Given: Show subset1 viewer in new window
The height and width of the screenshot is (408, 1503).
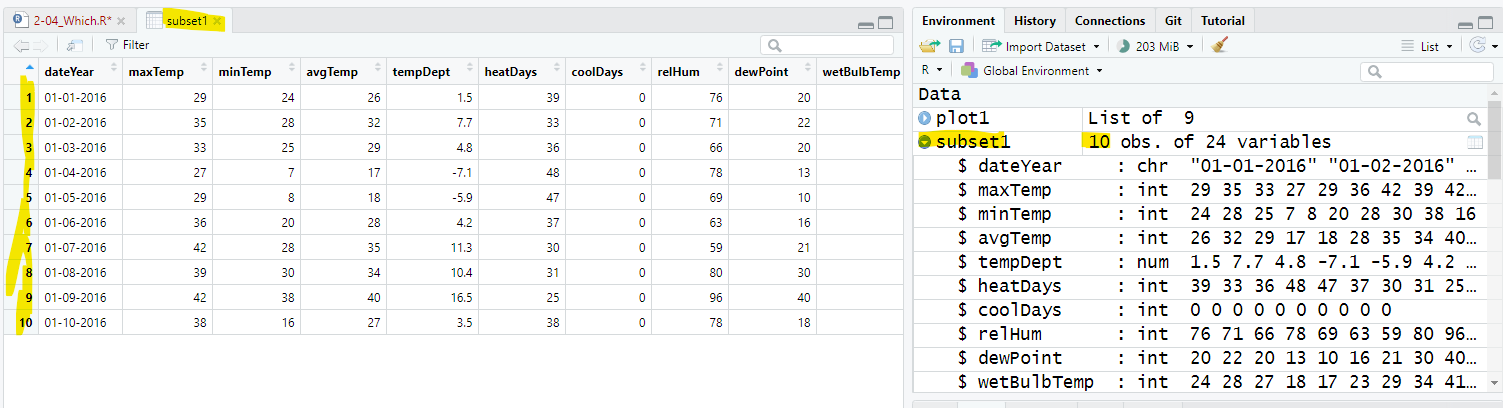Looking at the screenshot, I should (x=74, y=45).
